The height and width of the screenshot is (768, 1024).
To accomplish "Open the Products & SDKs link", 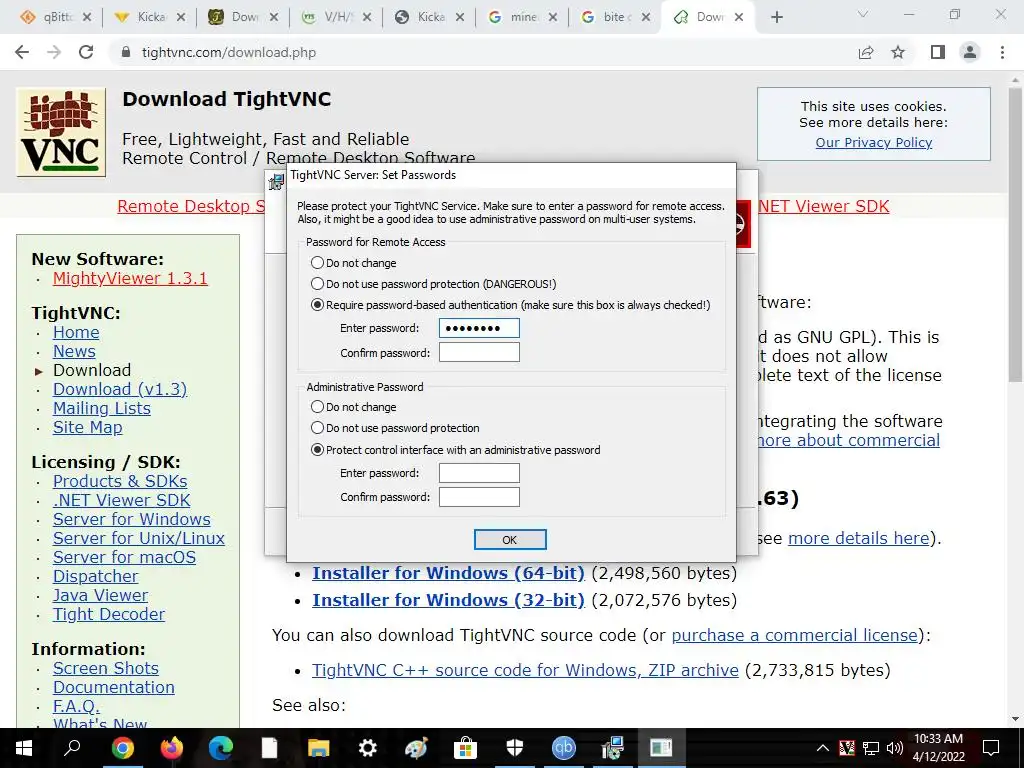I will (120, 481).
